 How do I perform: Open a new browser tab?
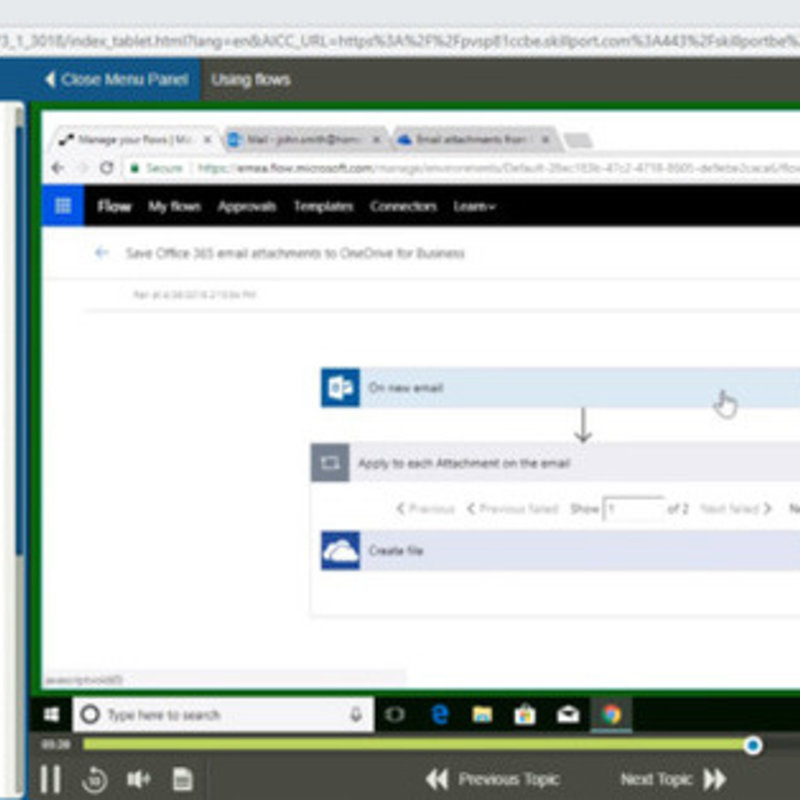[578, 140]
